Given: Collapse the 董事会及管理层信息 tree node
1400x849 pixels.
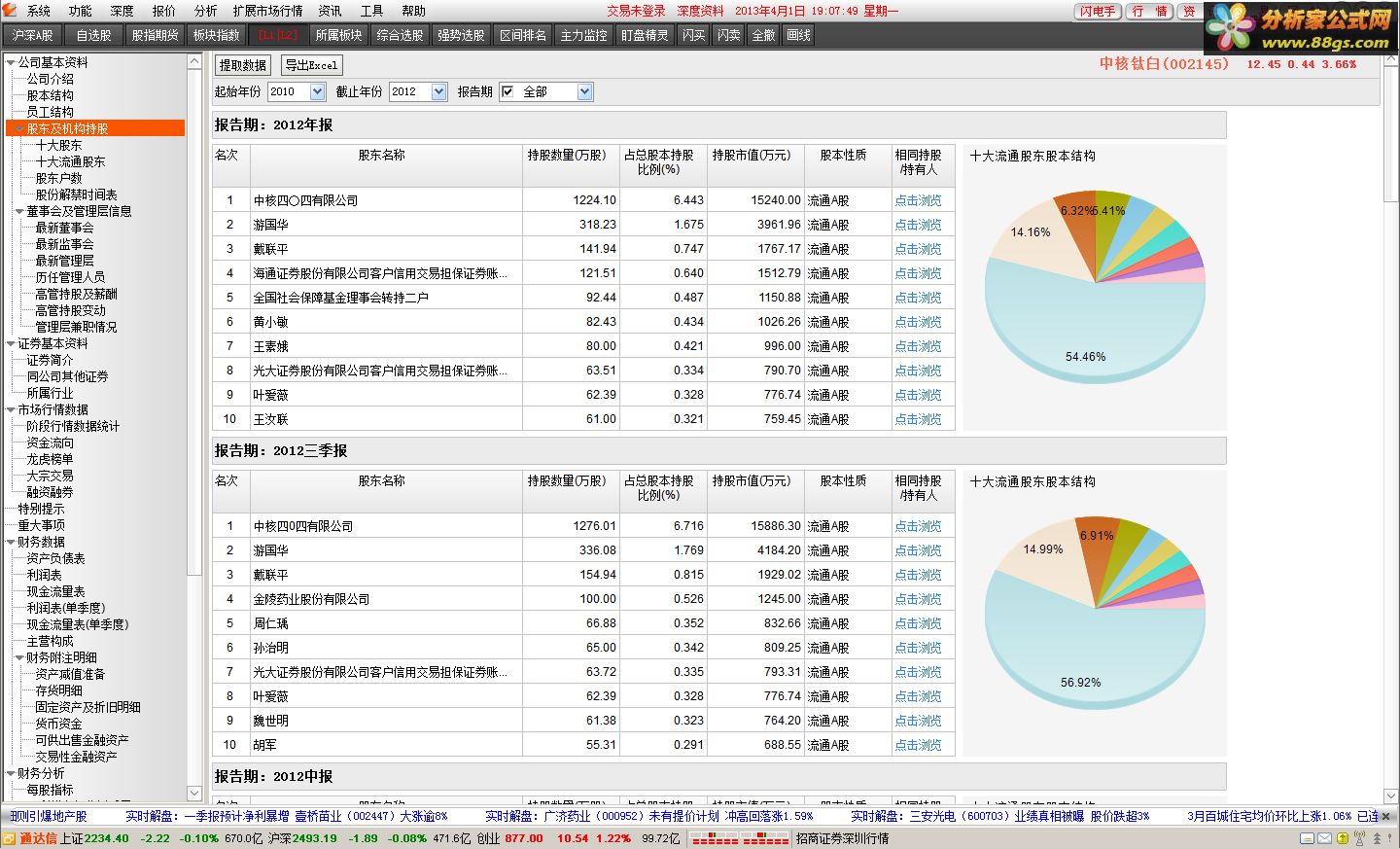Looking at the screenshot, I should pos(19,211).
